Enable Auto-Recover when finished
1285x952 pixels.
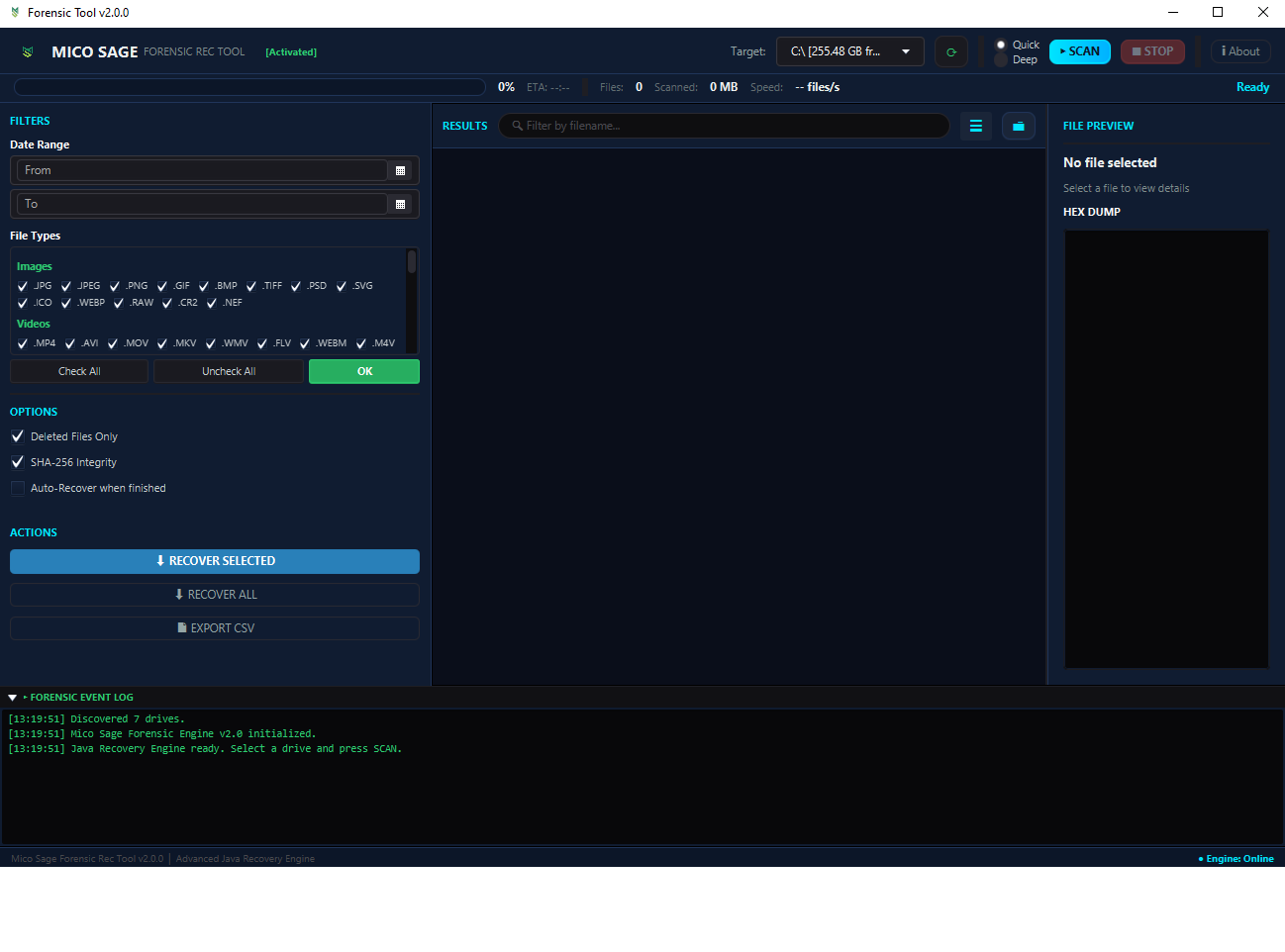[x=18, y=488]
